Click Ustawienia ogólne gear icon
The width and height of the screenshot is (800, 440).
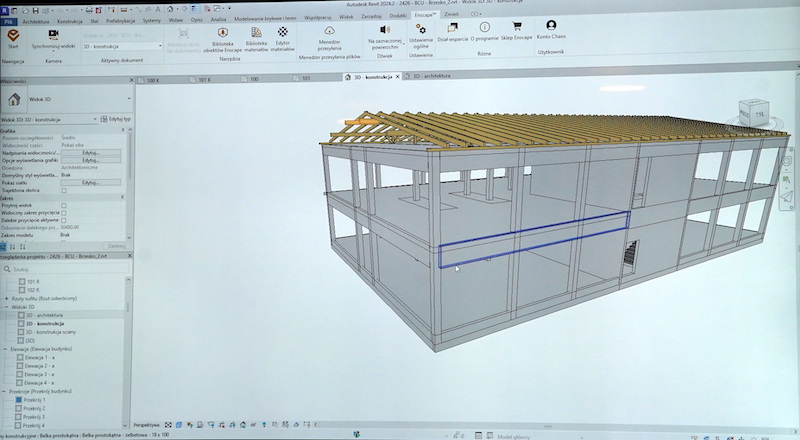coord(421,31)
